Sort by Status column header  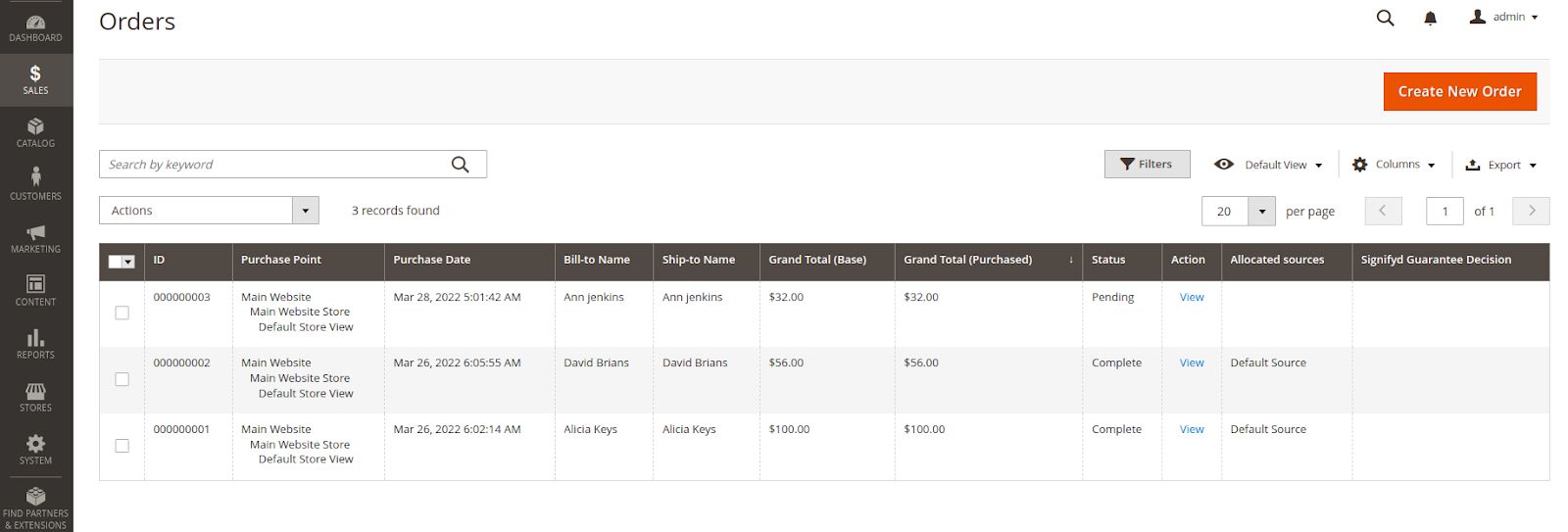[x=1121, y=260]
